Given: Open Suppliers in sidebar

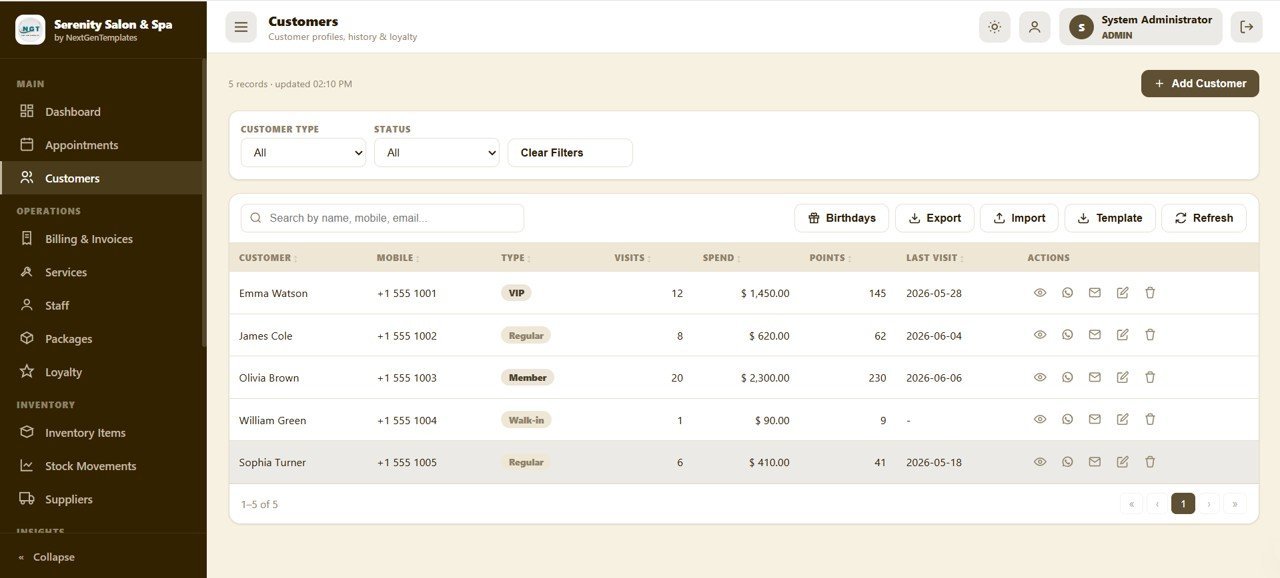Looking at the screenshot, I should tap(101, 499).
